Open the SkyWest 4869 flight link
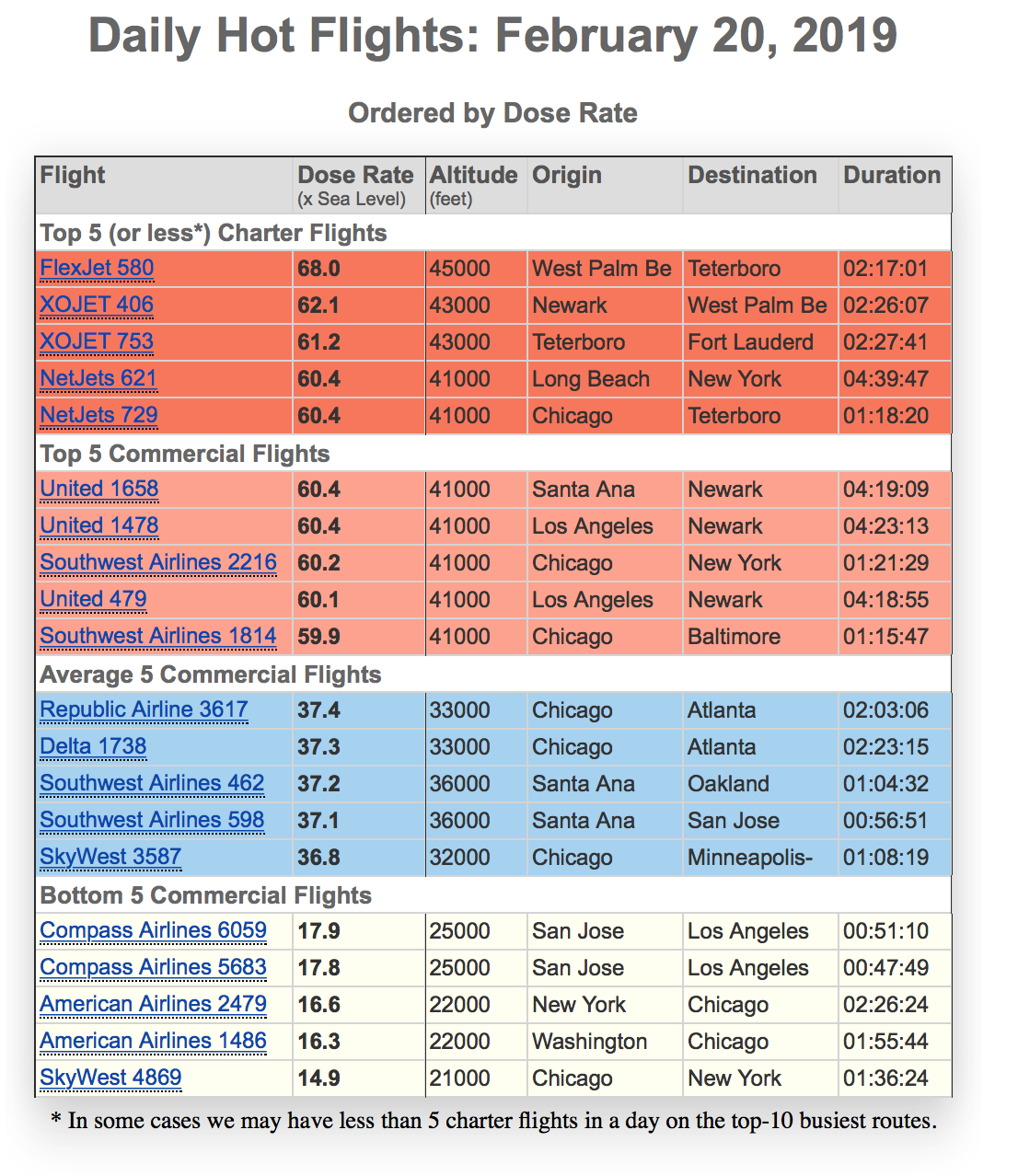This screenshot has width=1018, height=1176. click(110, 1078)
